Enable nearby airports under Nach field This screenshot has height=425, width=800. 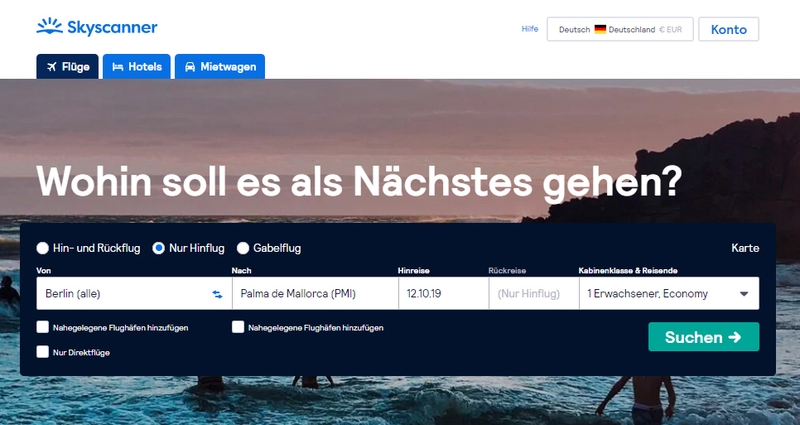(238, 328)
